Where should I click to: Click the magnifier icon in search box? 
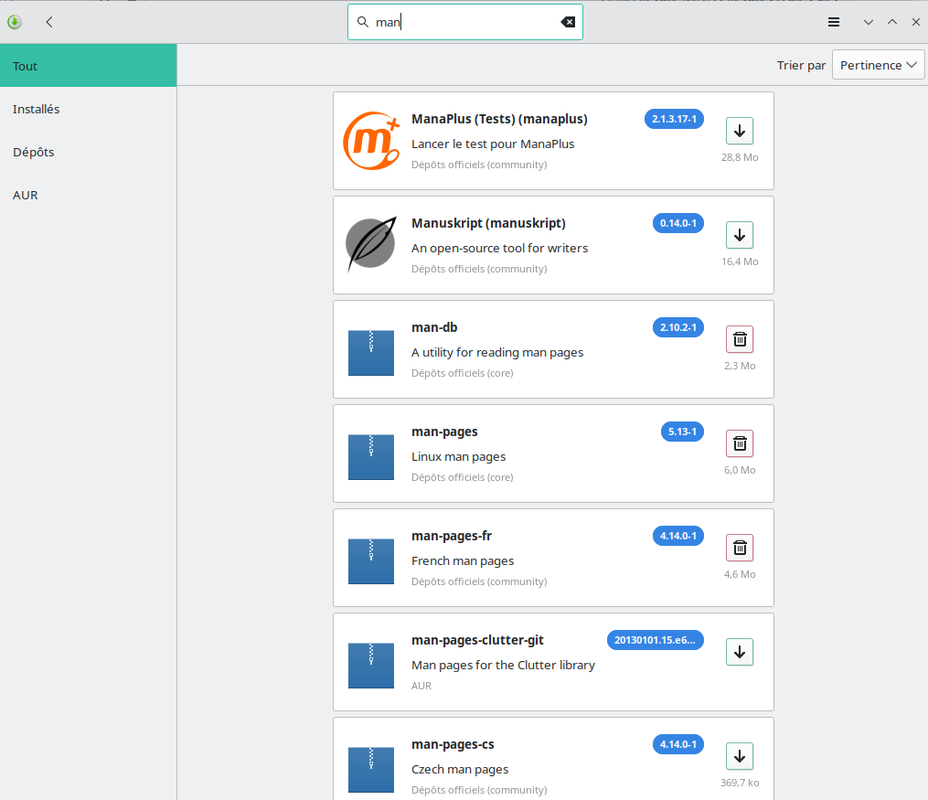tap(363, 22)
